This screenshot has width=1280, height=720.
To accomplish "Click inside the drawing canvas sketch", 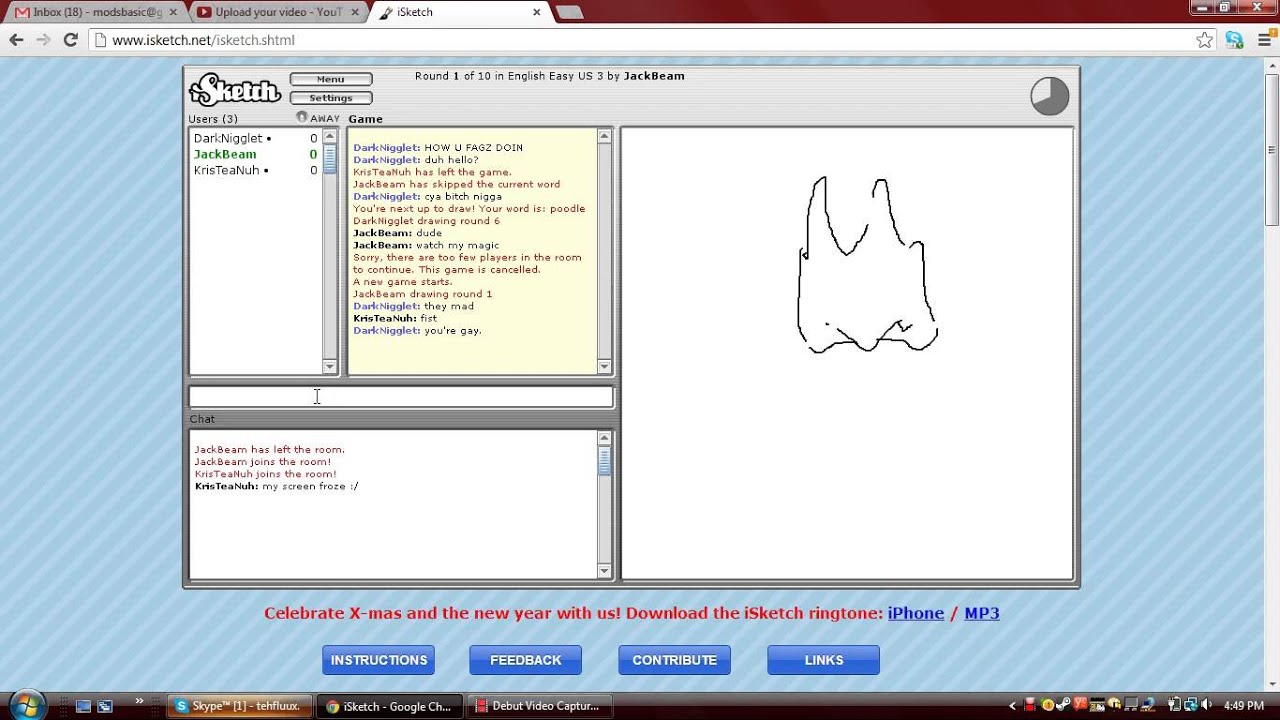I will coord(866,265).
